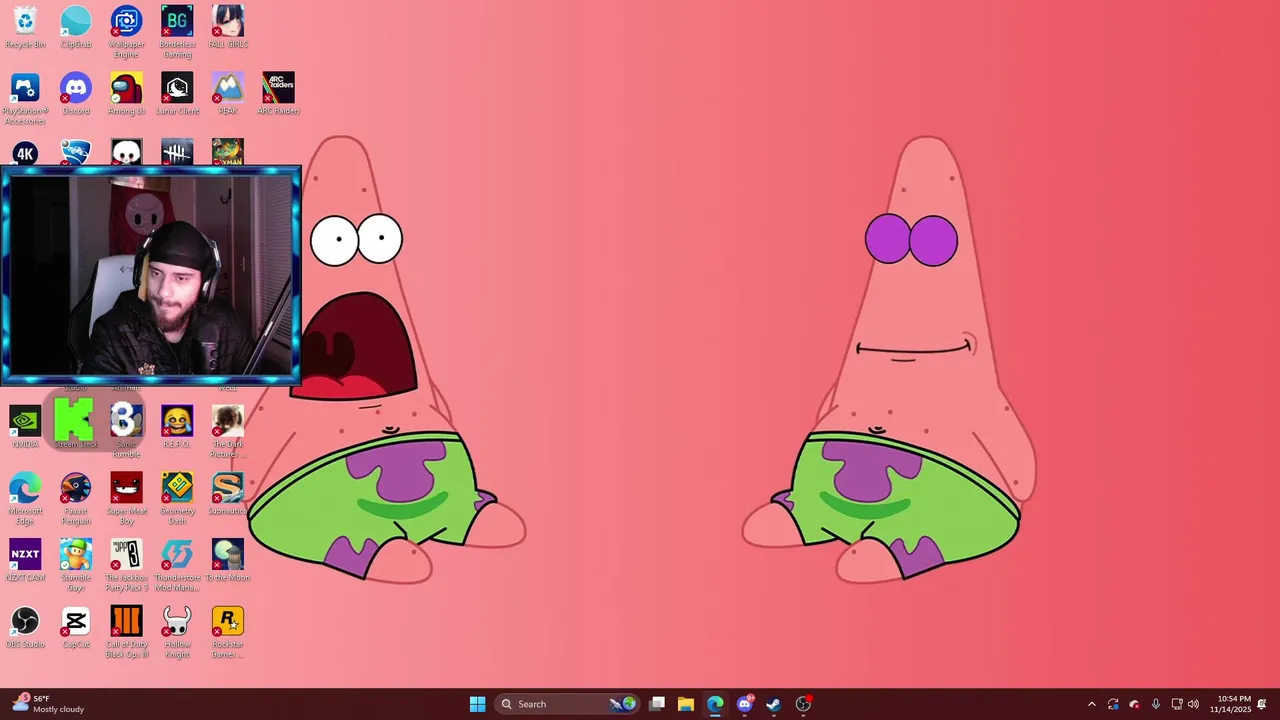This screenshot has height=720, width=1280.
Task: Select the Stumble Guys desktop icon
Action: [x=76, y=566]
